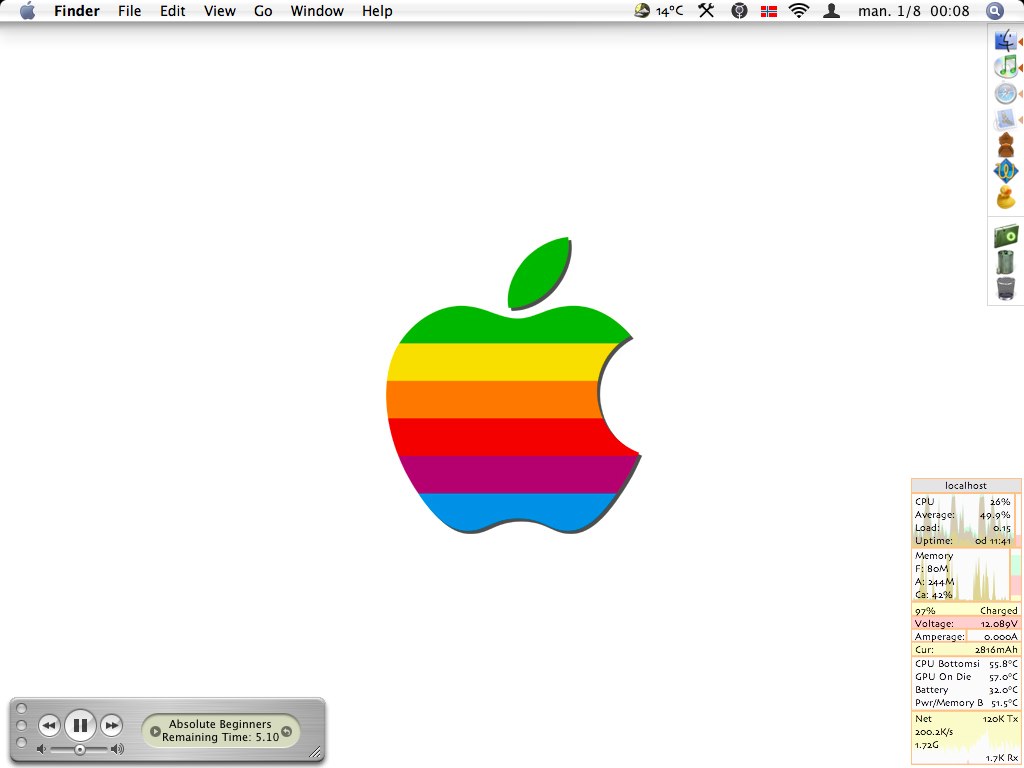The height and width of the screenshot is (768, 1024).
Task: Click the Amperage reading row
Action: [x=966, y=637]
